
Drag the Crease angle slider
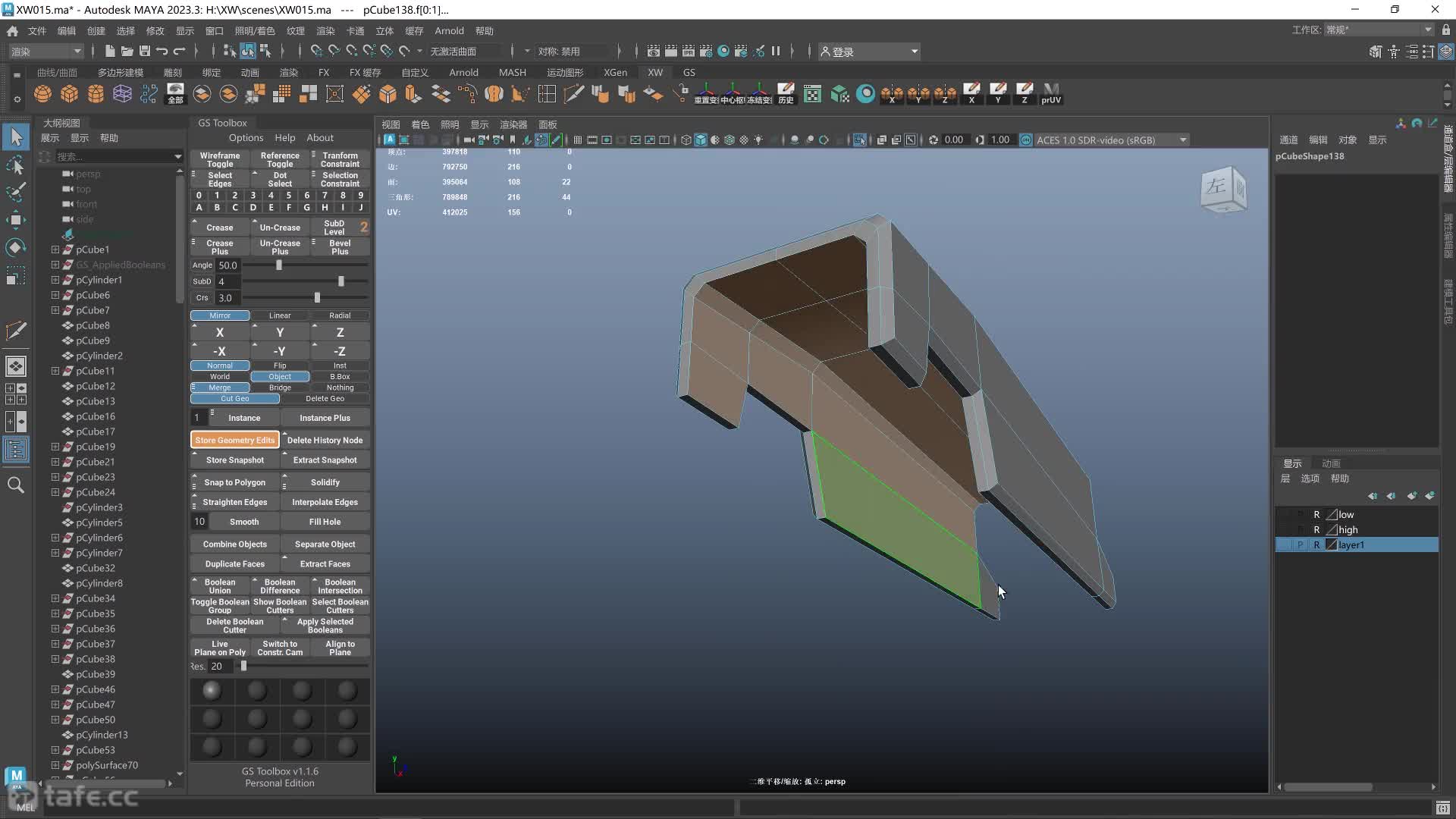(279, 264)
